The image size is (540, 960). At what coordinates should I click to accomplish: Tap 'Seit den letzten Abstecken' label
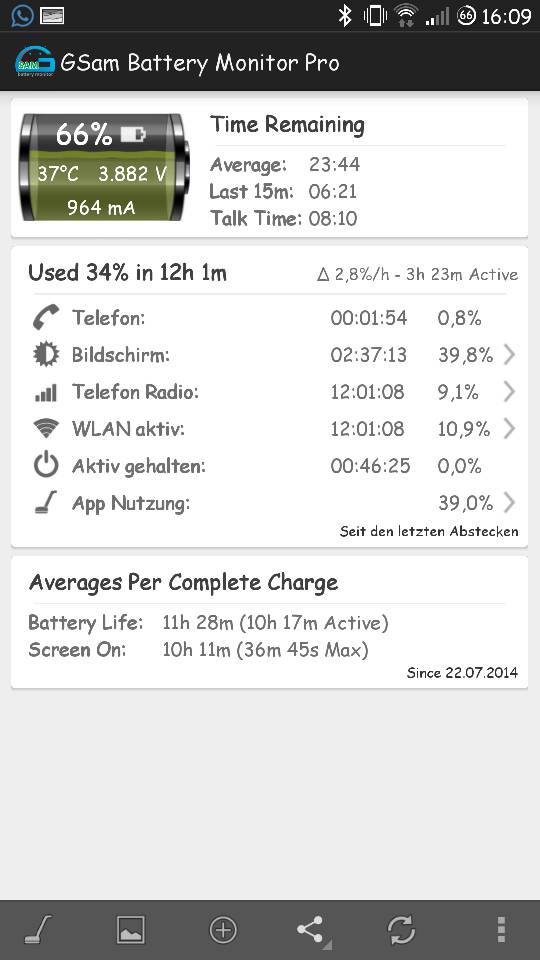coord(429,531)
